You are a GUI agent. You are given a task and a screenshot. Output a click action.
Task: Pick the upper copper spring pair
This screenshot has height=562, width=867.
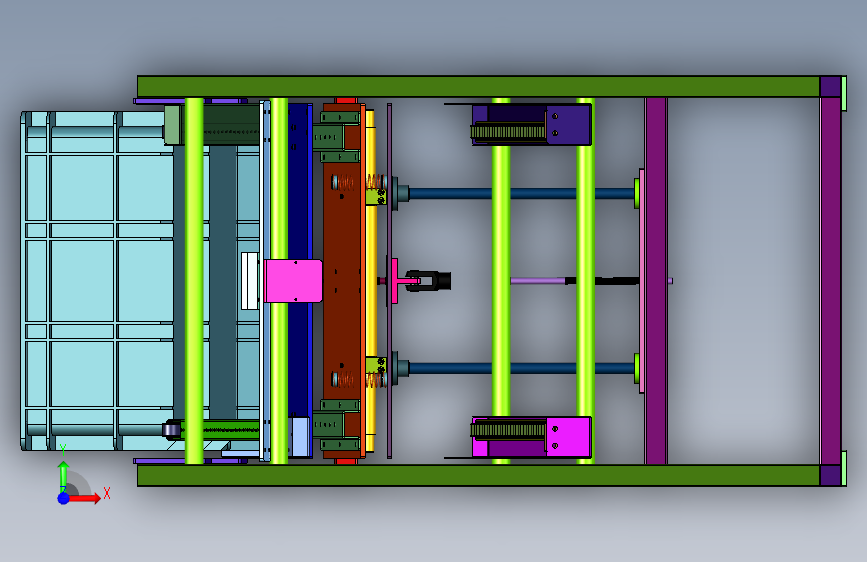(x=359, y=181)
